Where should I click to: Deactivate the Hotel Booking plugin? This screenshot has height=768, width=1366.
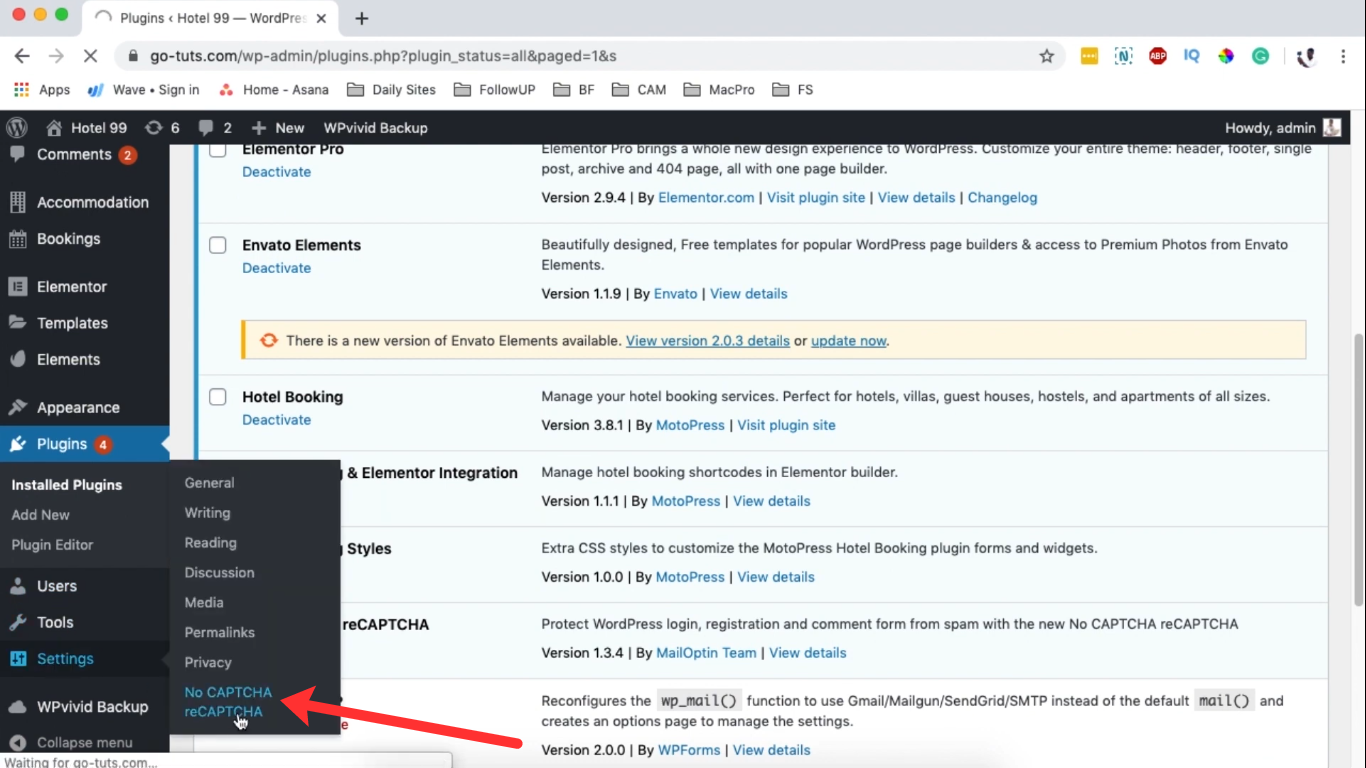[276, 420]
